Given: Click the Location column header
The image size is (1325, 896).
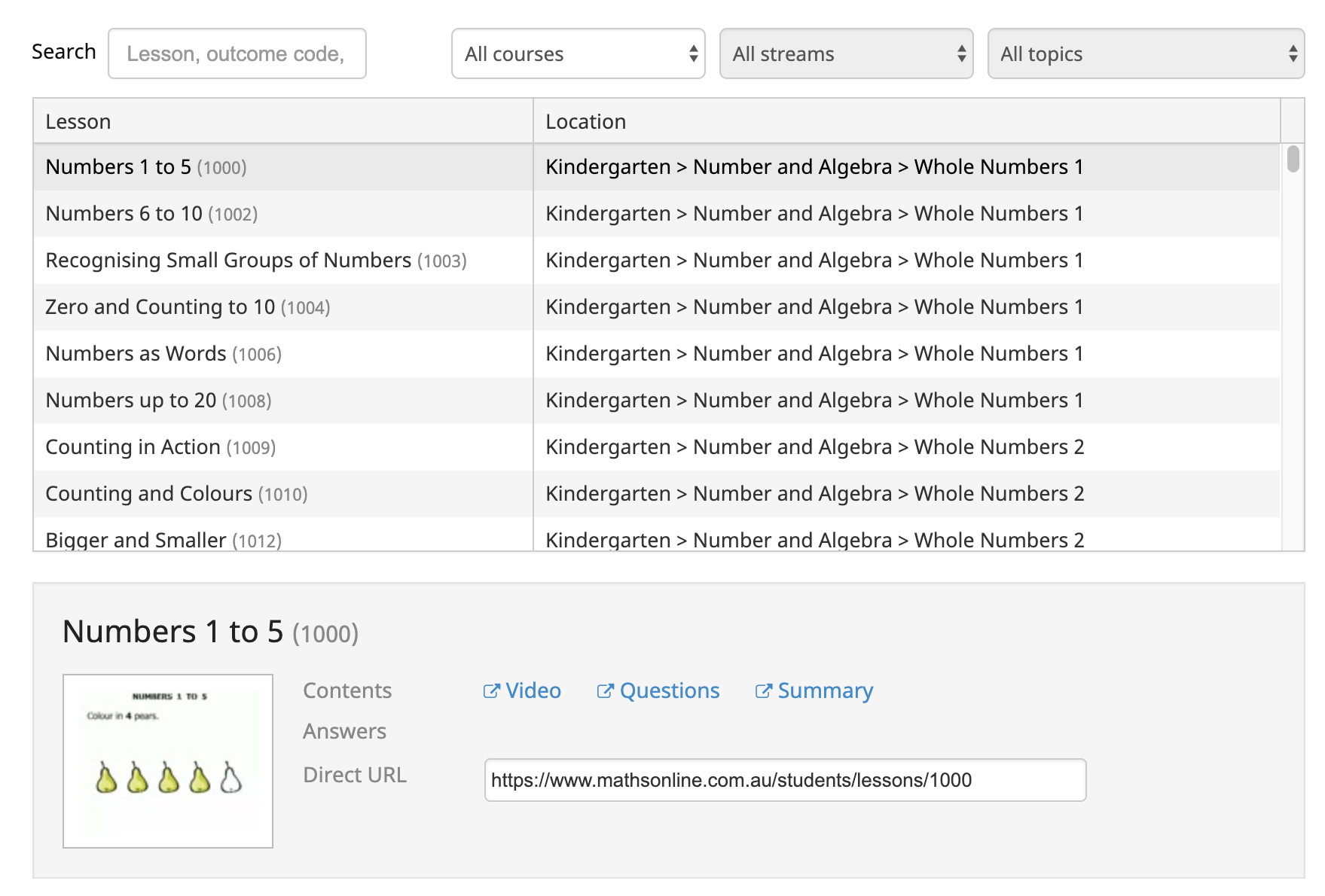Looking at the screenshot, I should (x=586, y=120).
